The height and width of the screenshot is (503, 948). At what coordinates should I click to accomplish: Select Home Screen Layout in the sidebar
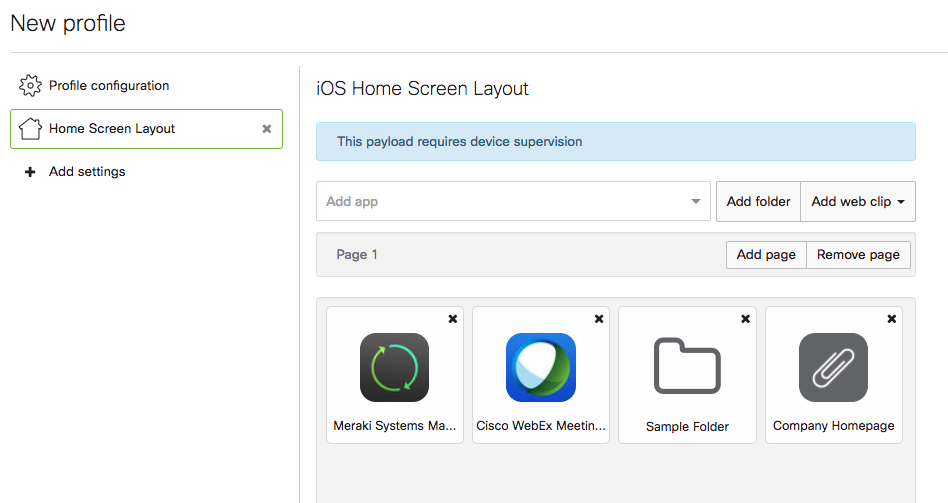[x=146, y=129]
